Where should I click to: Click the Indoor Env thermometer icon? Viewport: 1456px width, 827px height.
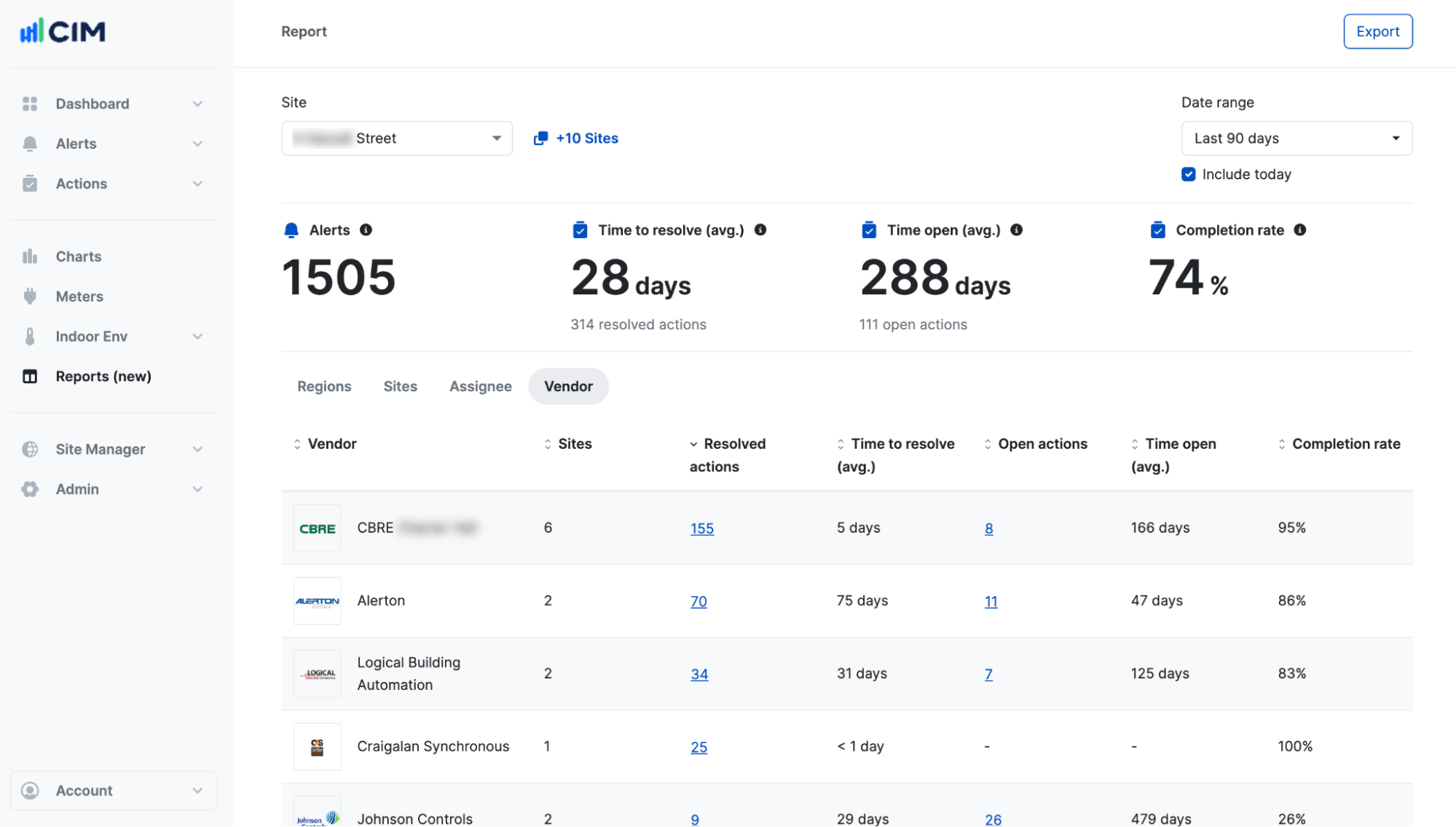(30, 337)
